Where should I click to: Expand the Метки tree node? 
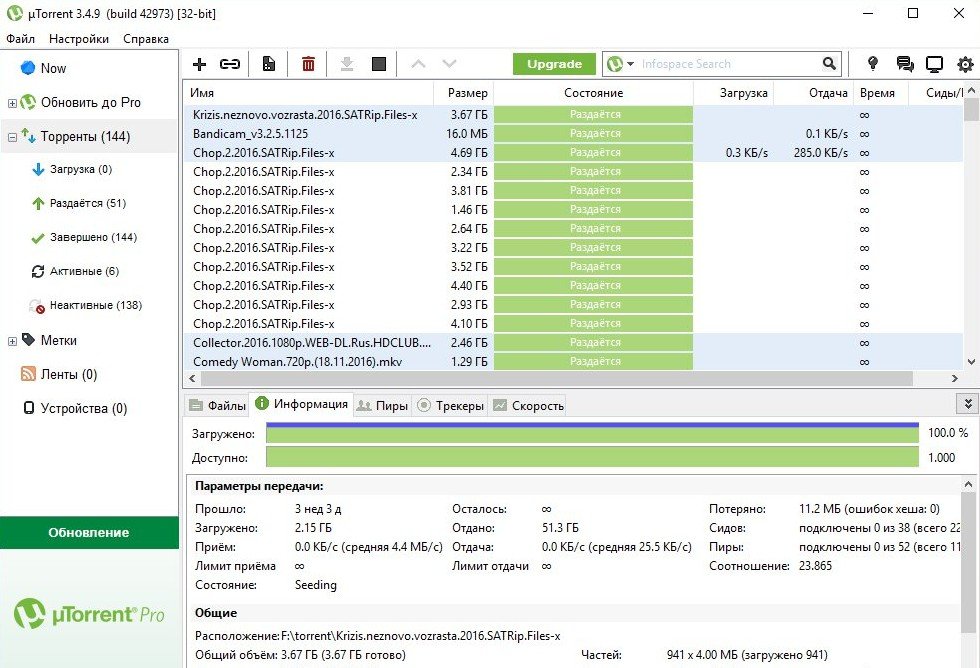(12, 341)
